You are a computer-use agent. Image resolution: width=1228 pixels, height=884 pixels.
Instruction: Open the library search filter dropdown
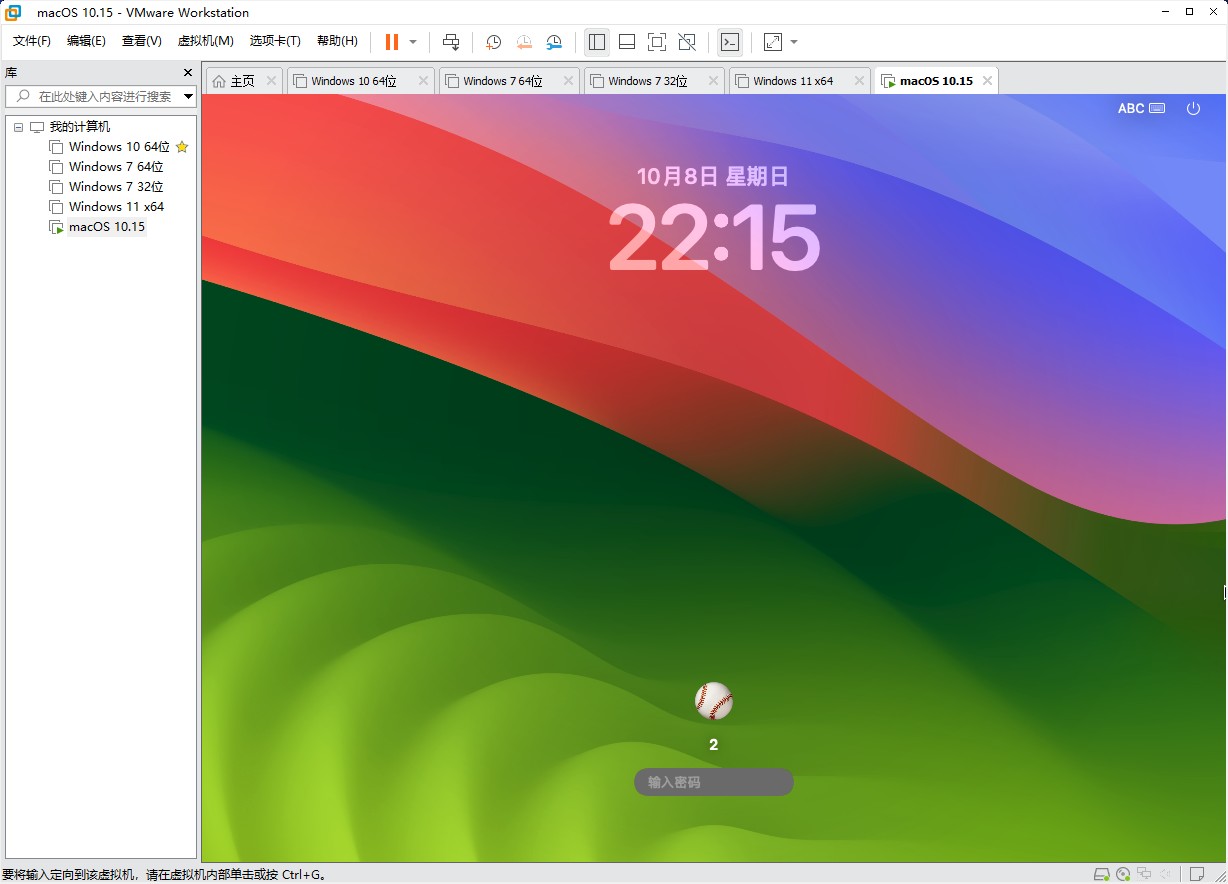pyautogui.click(x=188, y=97)
